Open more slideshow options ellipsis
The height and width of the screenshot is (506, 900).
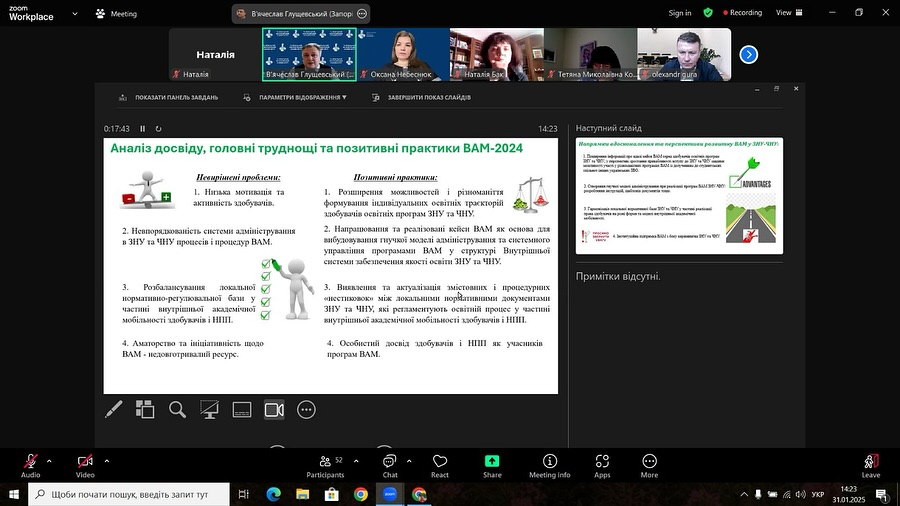pyautogui.click(x=306, y=410)
